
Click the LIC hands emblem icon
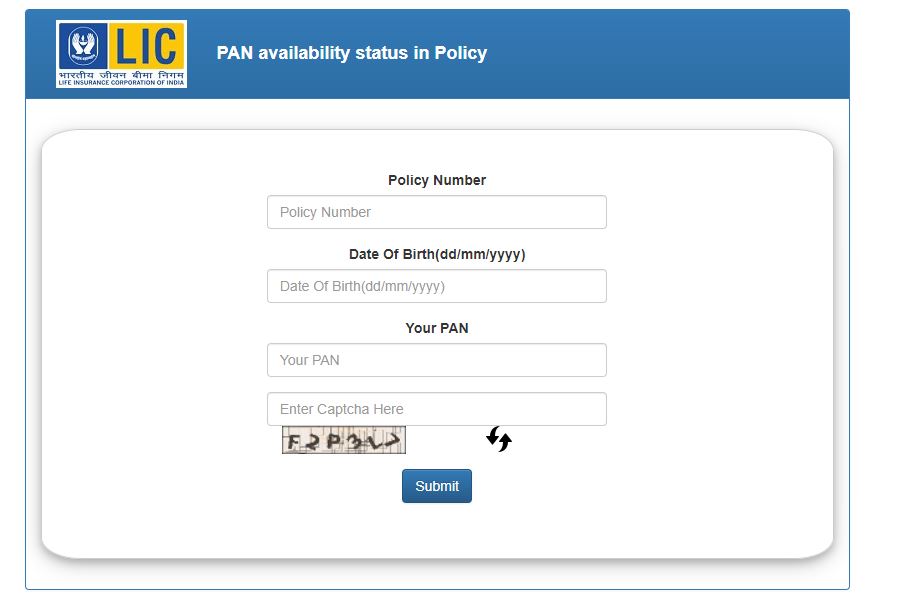tap(83, 46)
